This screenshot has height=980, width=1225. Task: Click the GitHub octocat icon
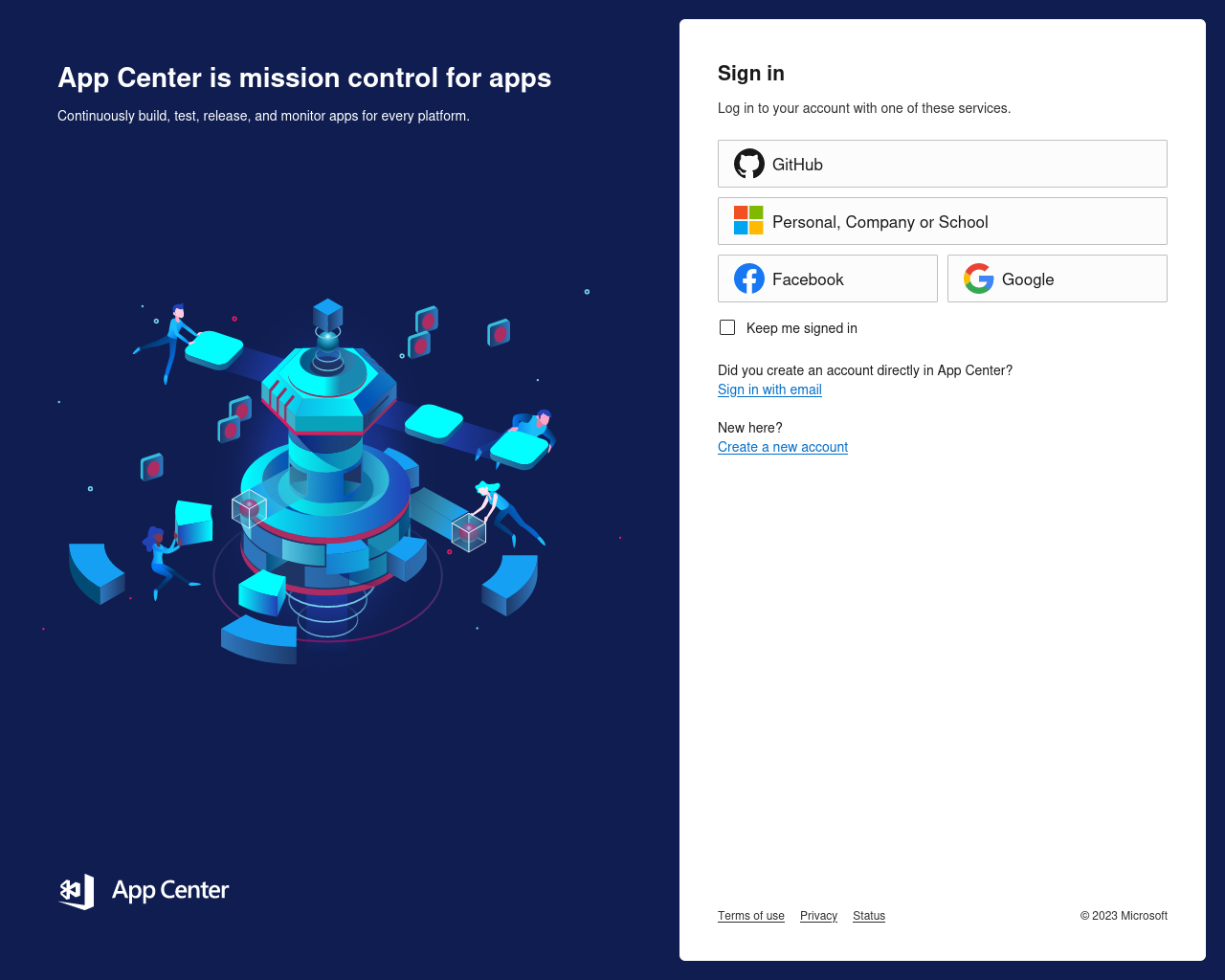tap(749, 164)
